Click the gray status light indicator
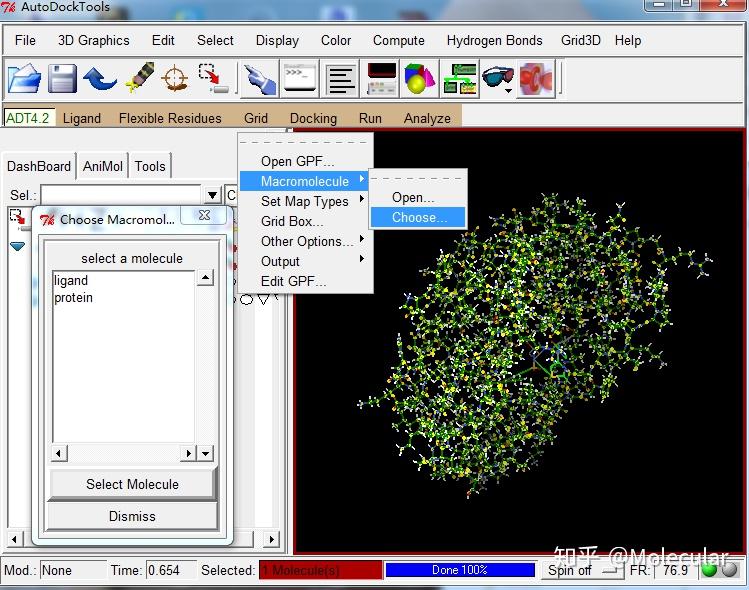The width and height of the screenshot is (749, 590). coord(729,570)
